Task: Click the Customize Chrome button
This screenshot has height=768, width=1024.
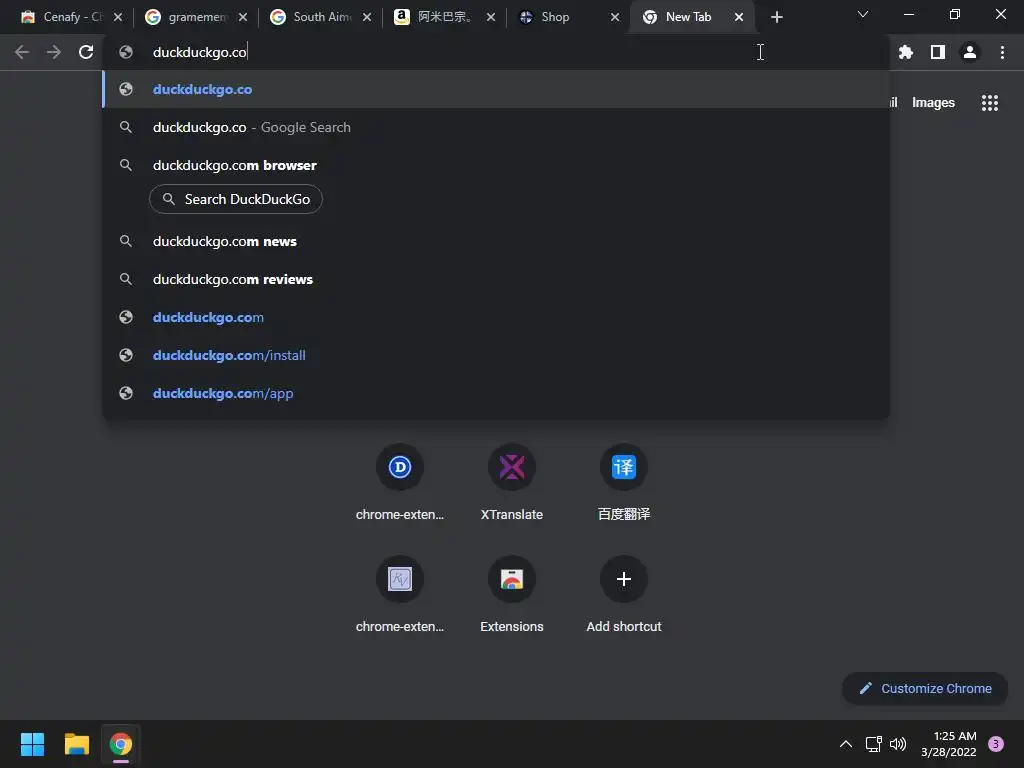Action: click(925, 688)
